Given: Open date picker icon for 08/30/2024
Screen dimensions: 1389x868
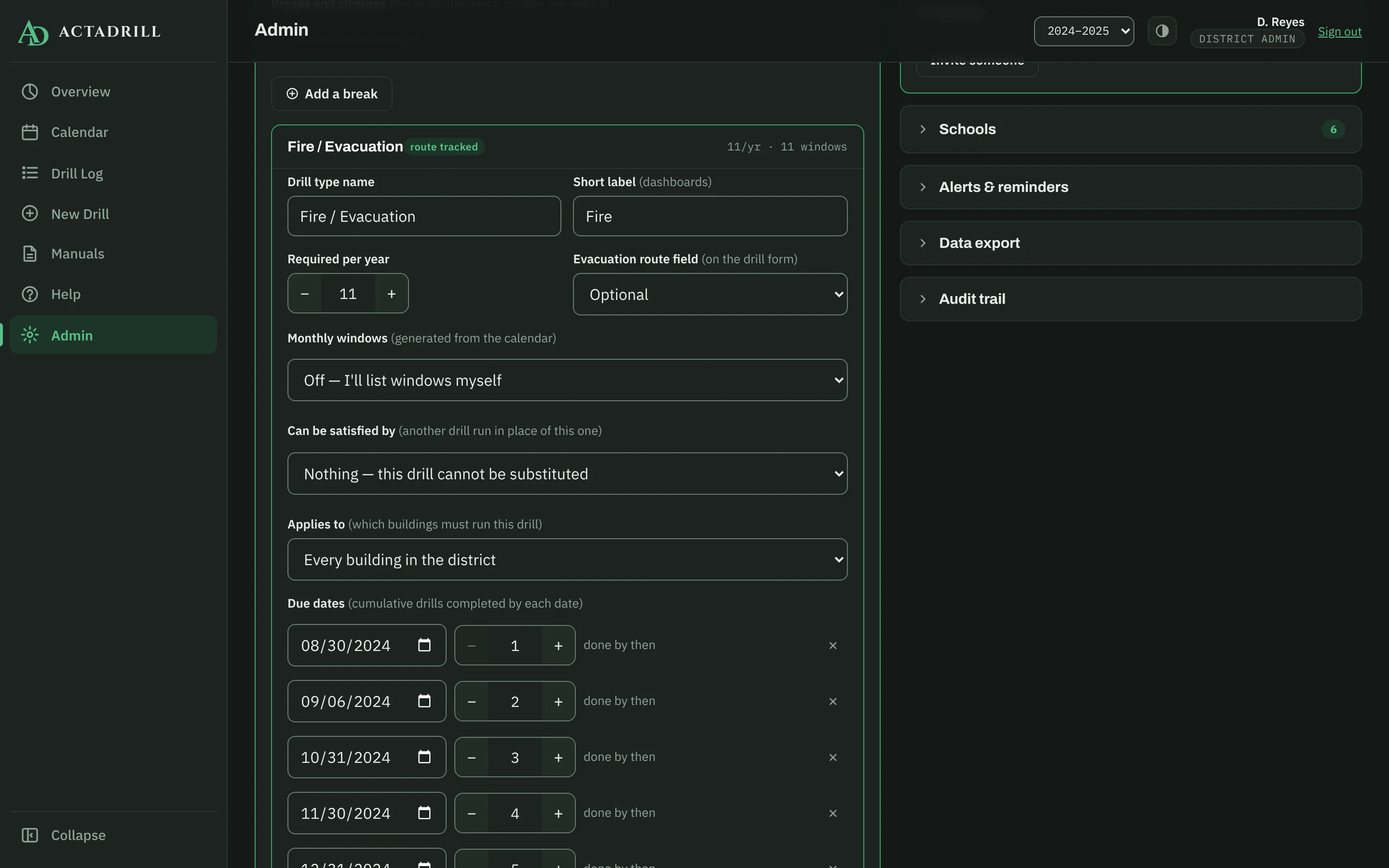Looking at the screenshot, I should [424, 645].
